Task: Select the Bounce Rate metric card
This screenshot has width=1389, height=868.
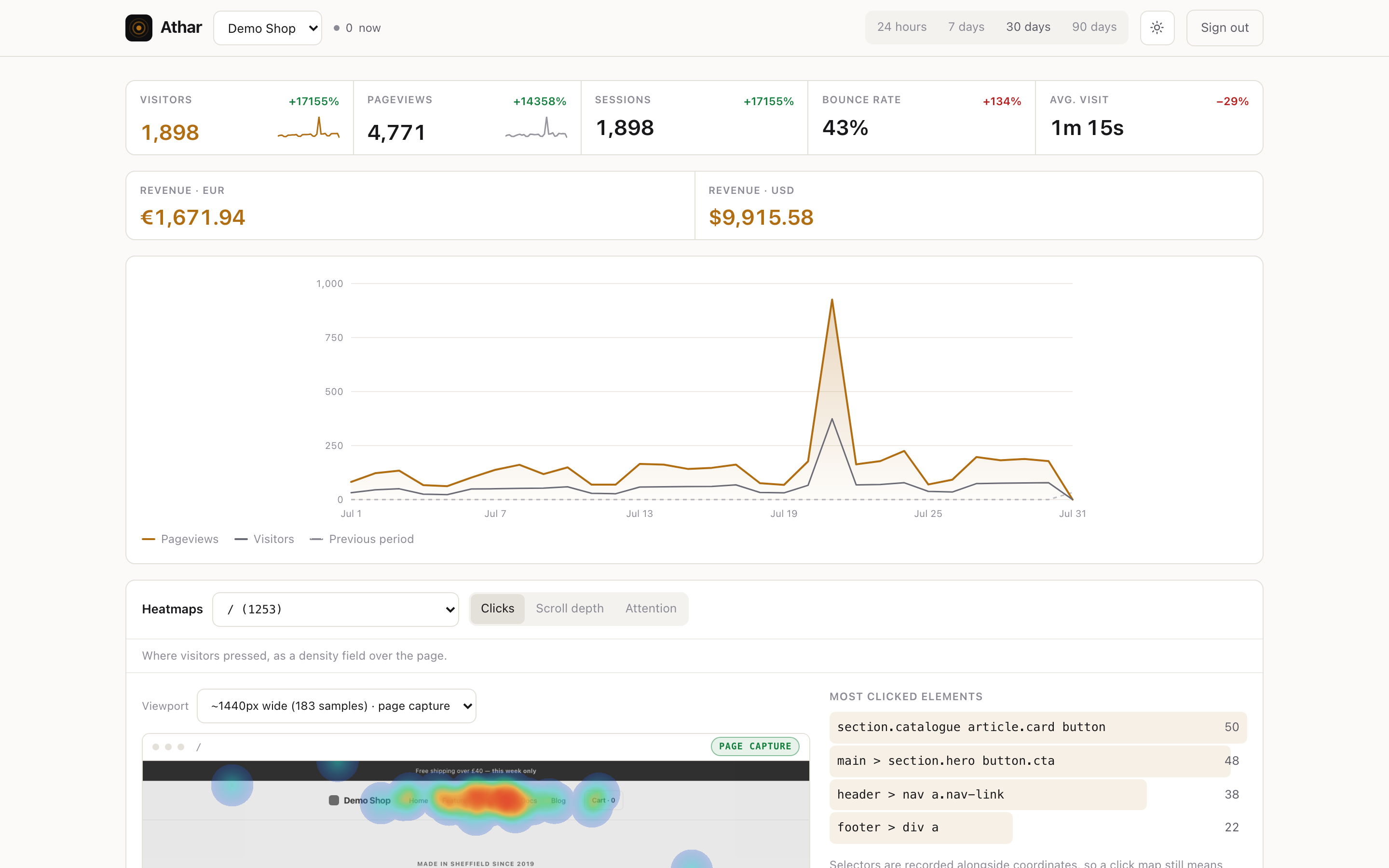Action: click(x=921, y=118)
